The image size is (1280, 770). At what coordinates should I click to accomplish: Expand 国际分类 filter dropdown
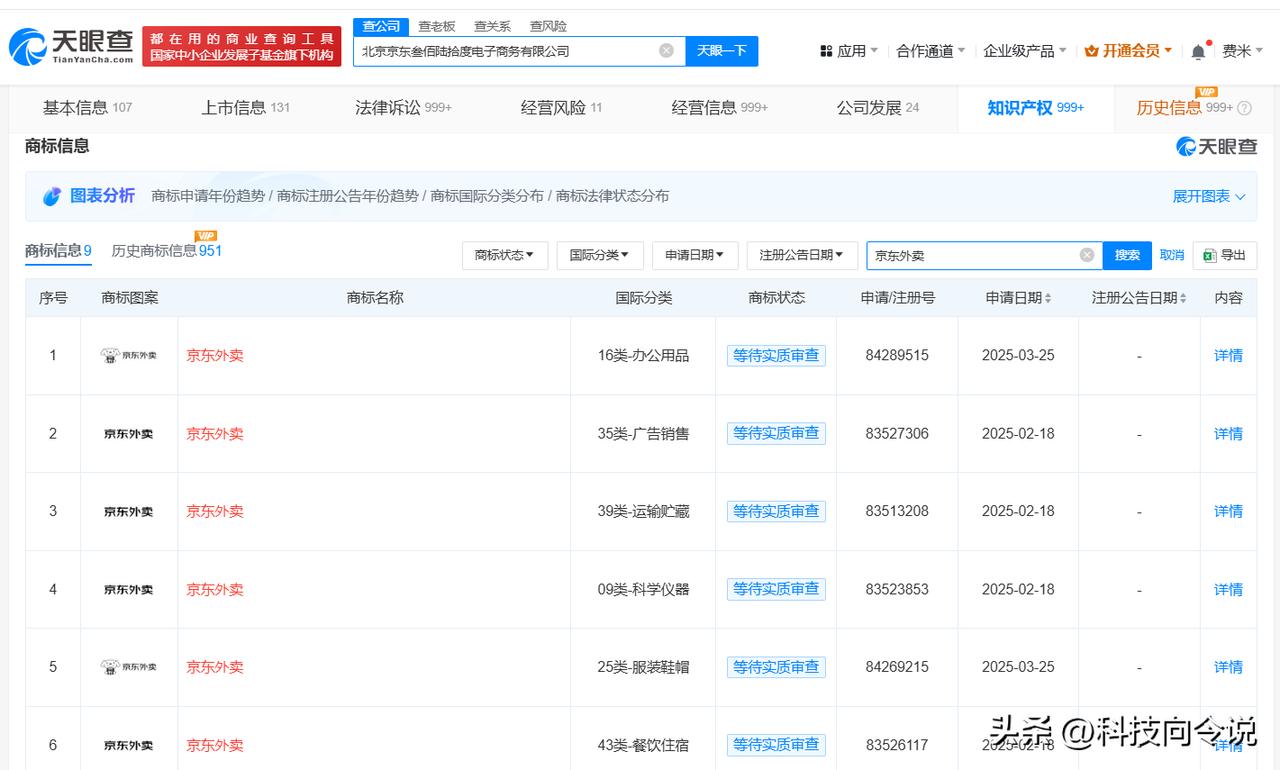click(599, 255)
